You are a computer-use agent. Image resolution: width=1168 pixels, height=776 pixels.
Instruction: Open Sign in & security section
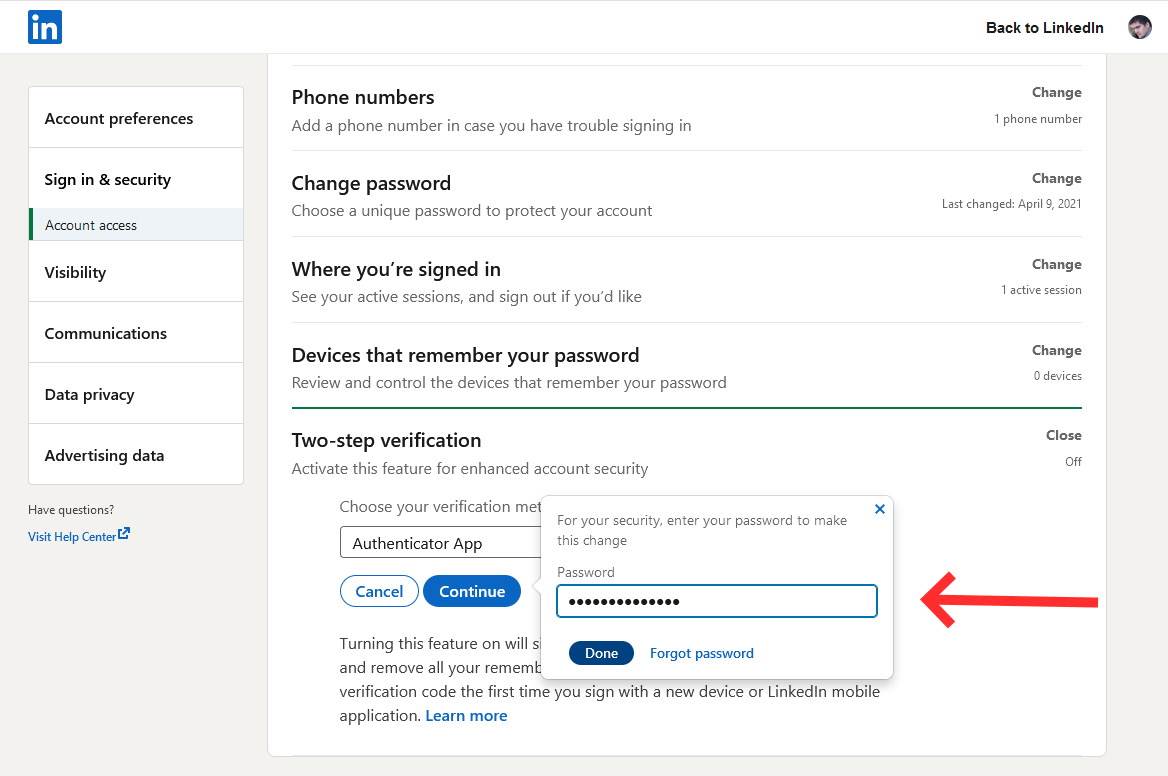tap(108, 179)
